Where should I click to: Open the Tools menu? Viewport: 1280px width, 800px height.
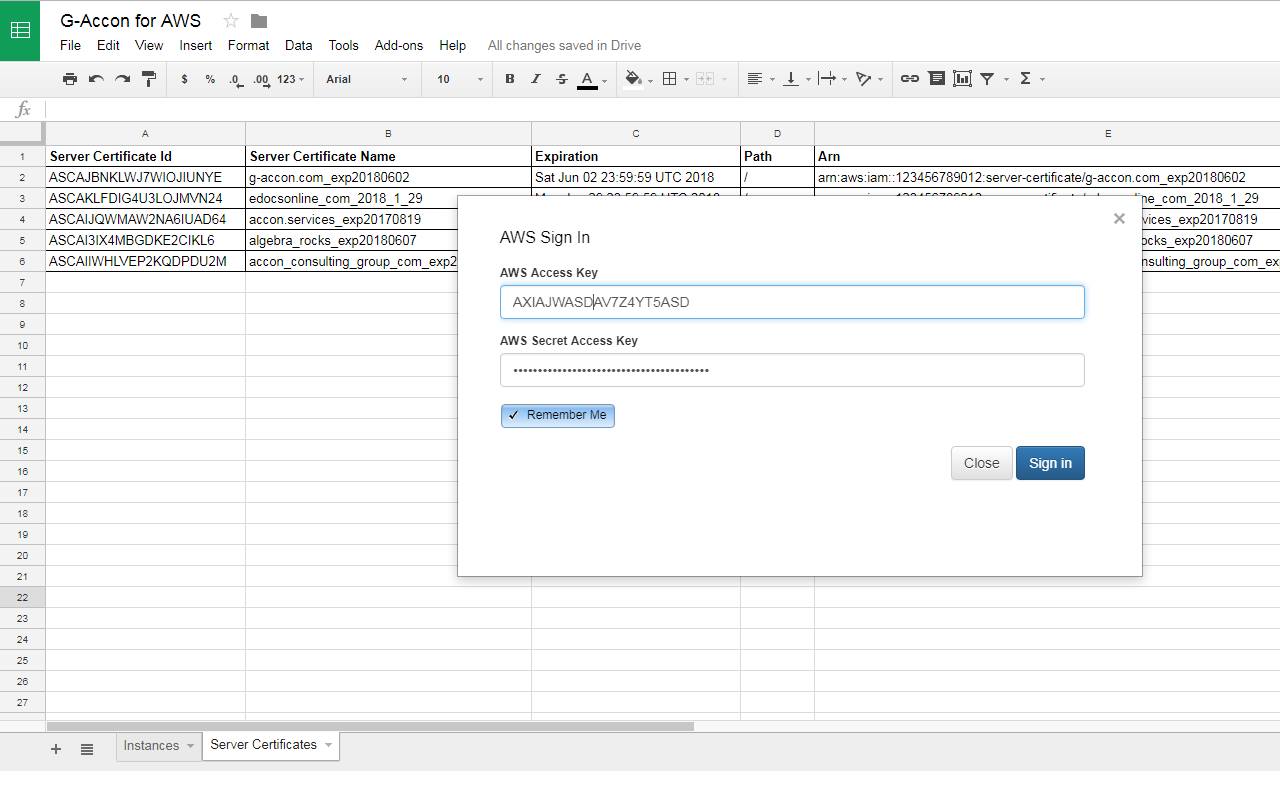(343, 45)
